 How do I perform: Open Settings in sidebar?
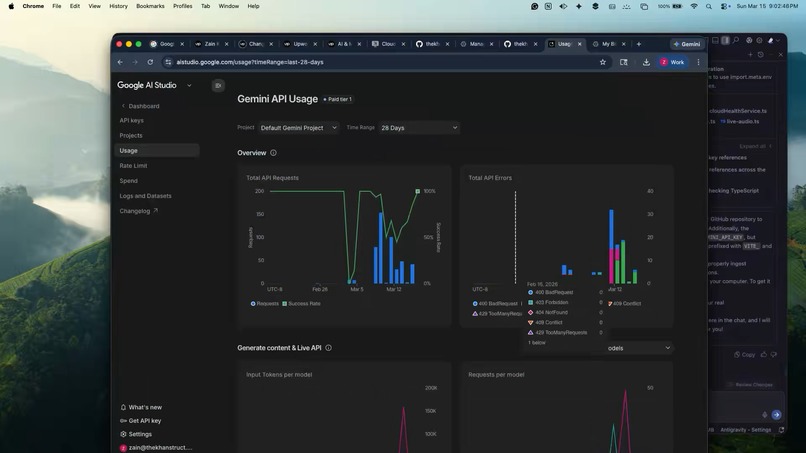coord(136,434)
